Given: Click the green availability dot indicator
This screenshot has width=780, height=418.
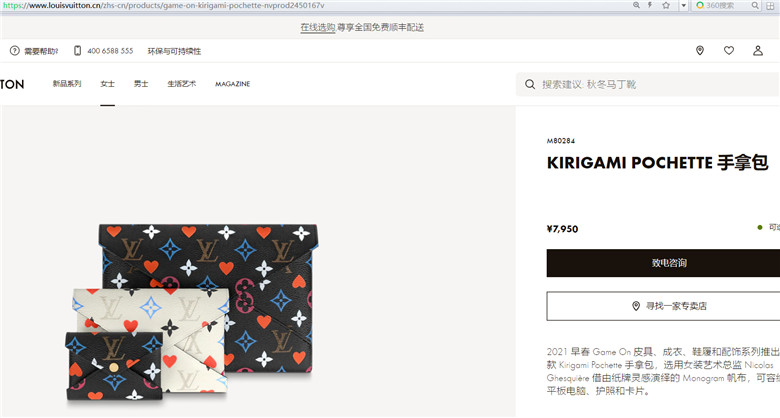Looking at the screenshot, I should click(760, 227).
